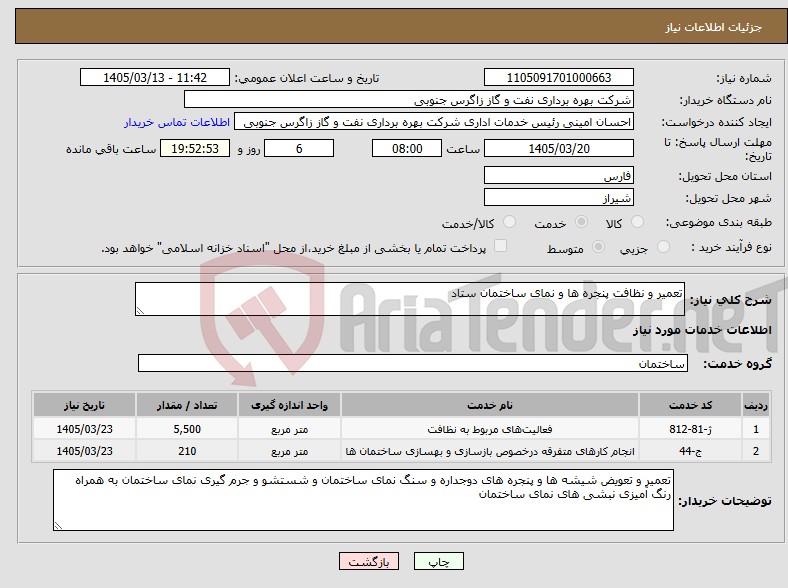Select the خدمت radio button
This screenshot has height=588, width=788.
581,222
